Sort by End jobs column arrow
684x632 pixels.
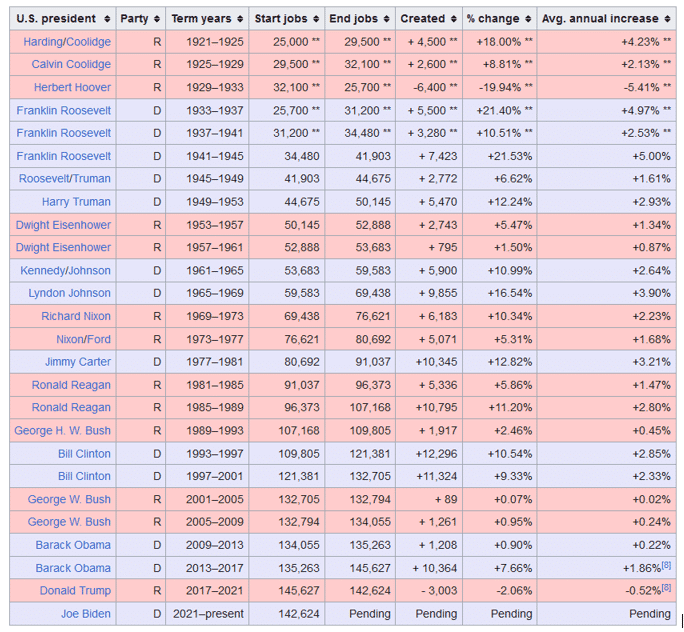tap(387, 18)
